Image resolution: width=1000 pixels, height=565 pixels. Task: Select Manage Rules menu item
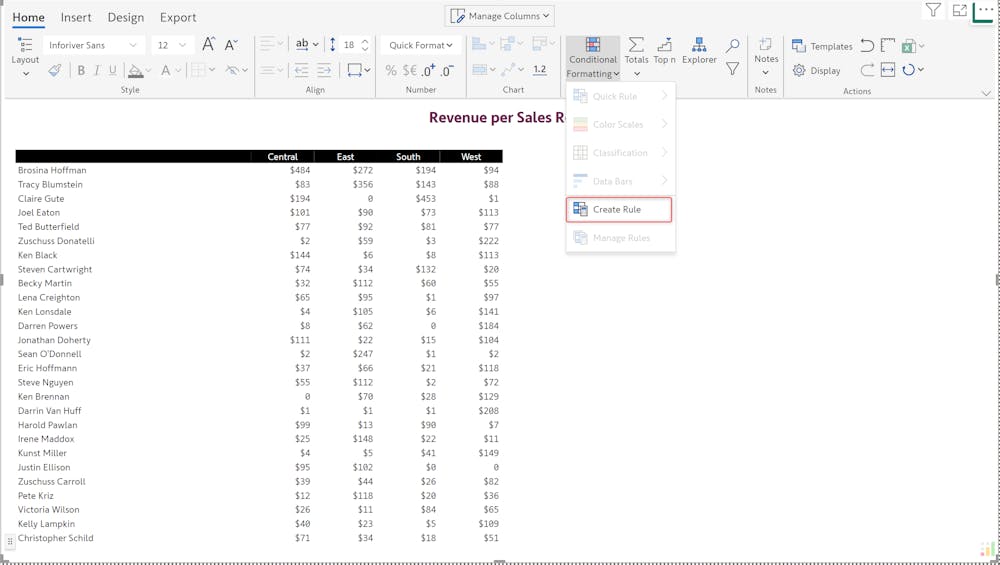620,238
